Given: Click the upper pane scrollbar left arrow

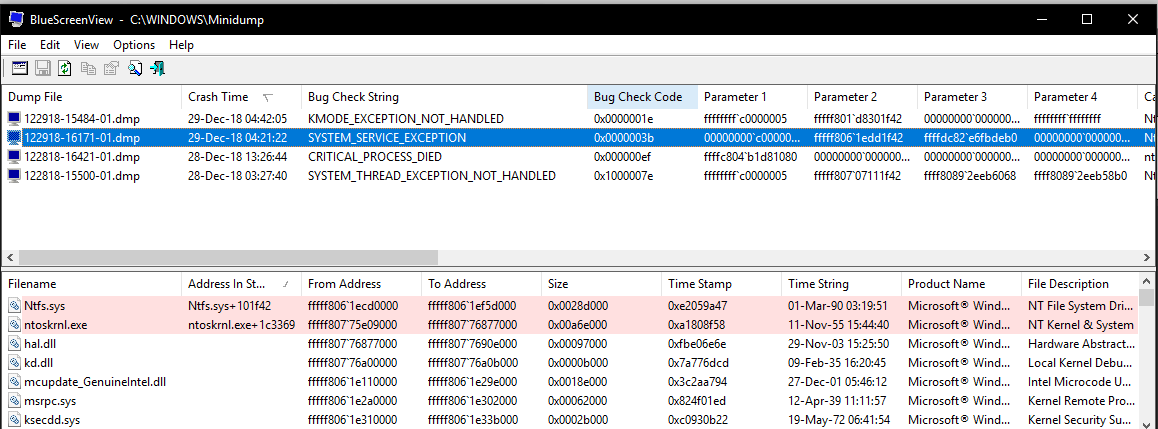Looking at the screenshot, I should [10, 258].
